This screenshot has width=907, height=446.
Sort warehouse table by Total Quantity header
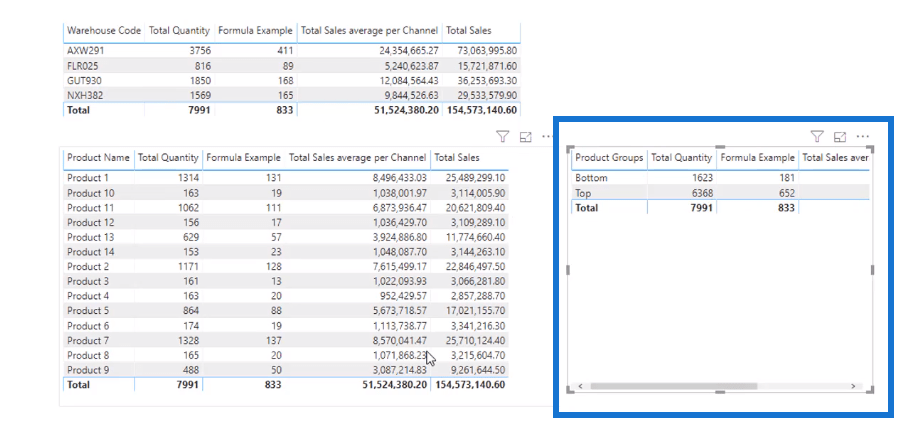179,31
